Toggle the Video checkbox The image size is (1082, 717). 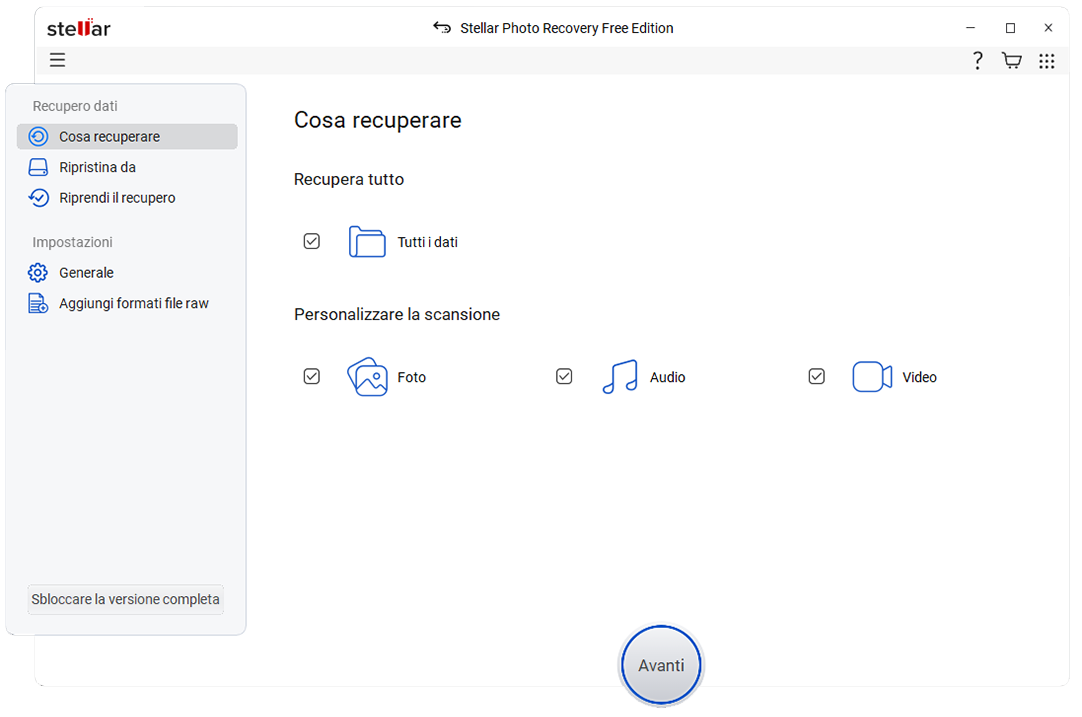[817, 376]
